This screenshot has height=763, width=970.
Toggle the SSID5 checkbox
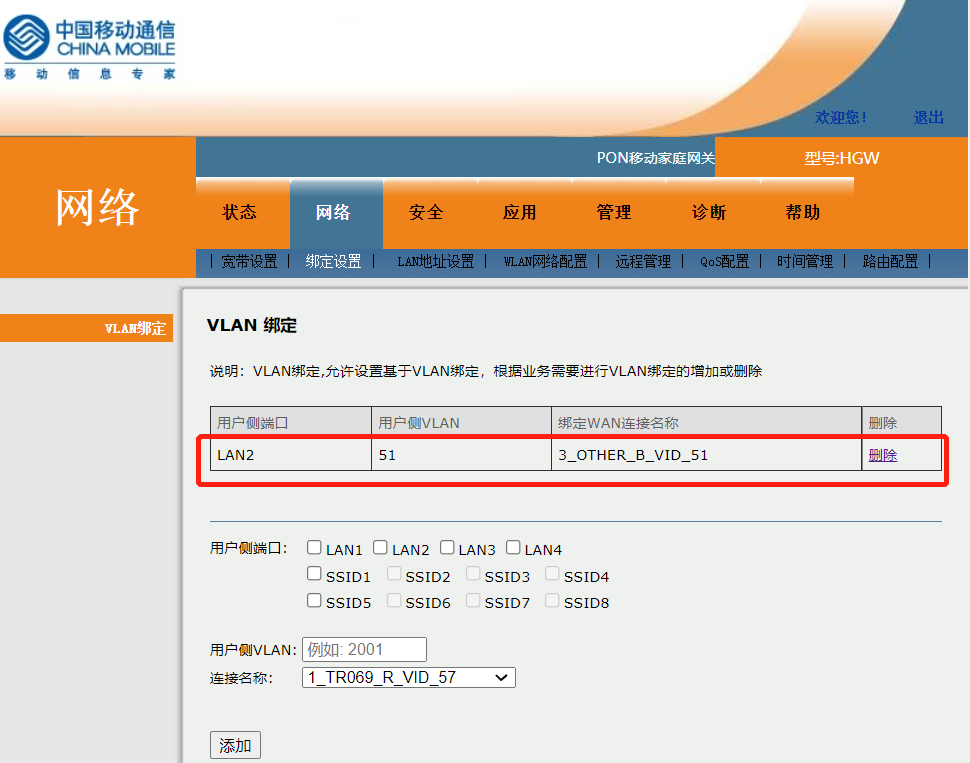coord(314,601)
